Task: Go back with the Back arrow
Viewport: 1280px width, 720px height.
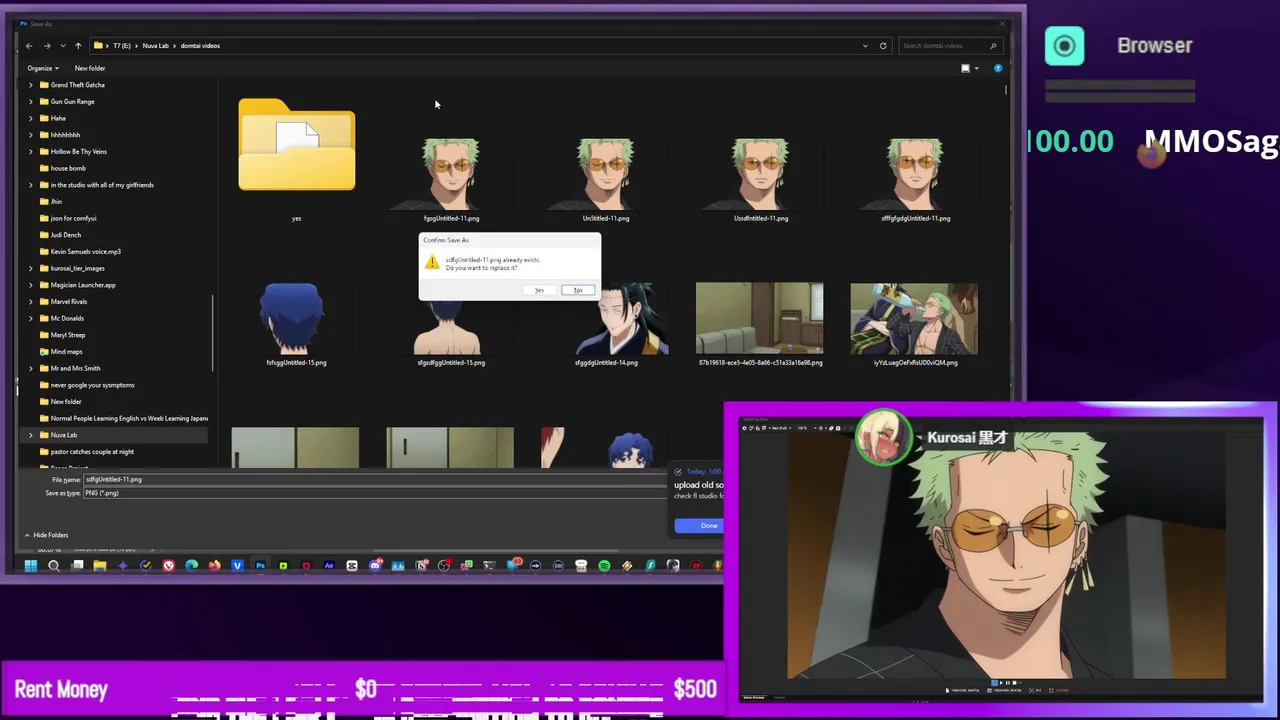Action: pyautogui.click(x=29, y=45)
